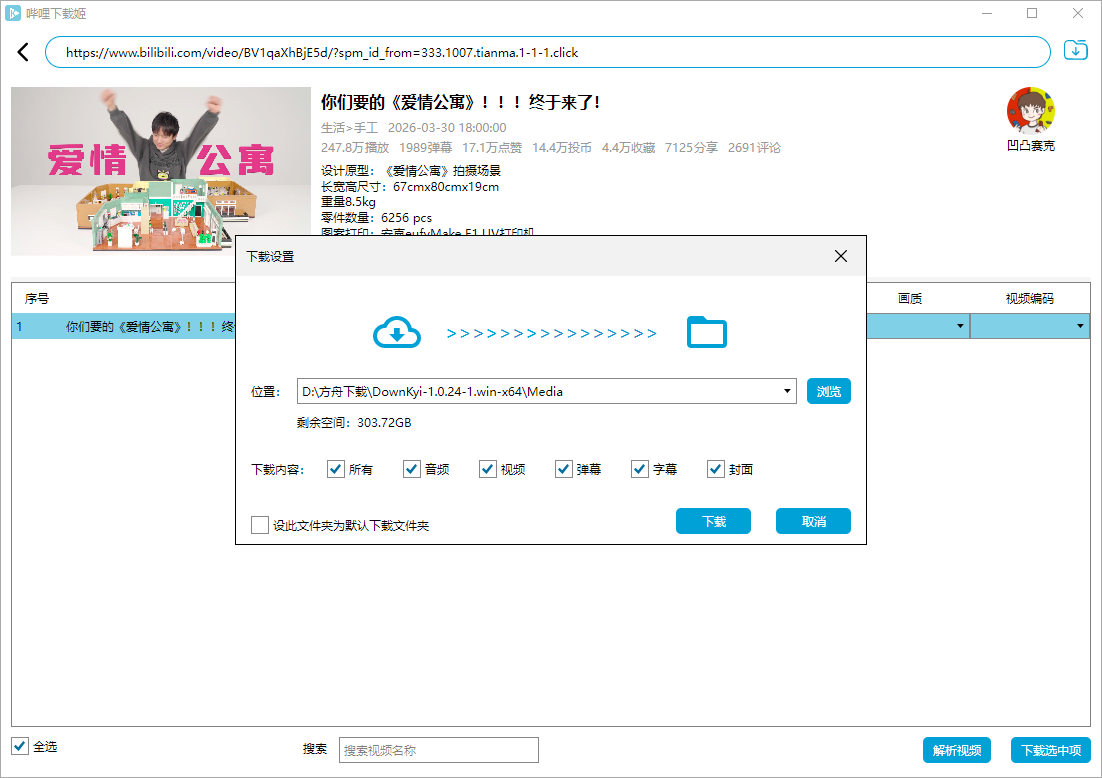
Task: Uncheck the 封面 download option
Action: [716, 469]
